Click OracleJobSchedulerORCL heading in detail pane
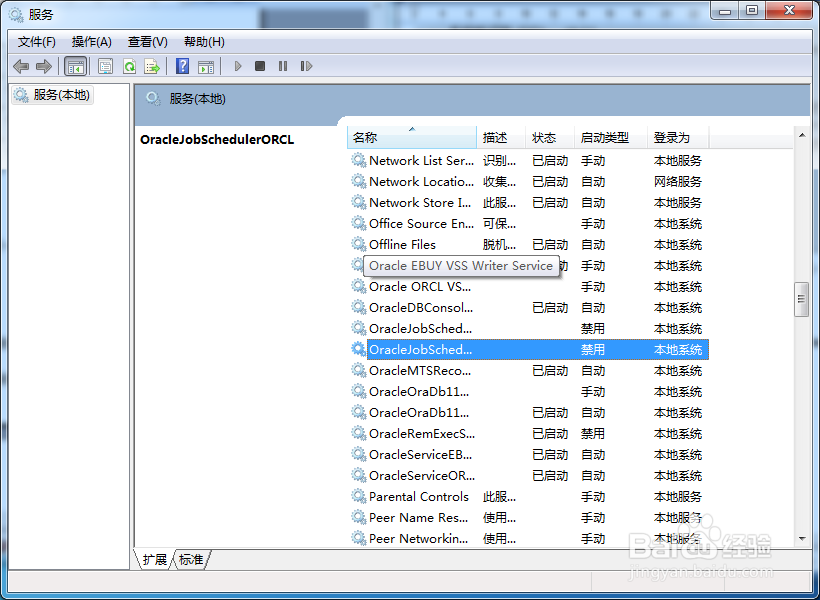The image size is (820, 600). [x=217, y=140]
